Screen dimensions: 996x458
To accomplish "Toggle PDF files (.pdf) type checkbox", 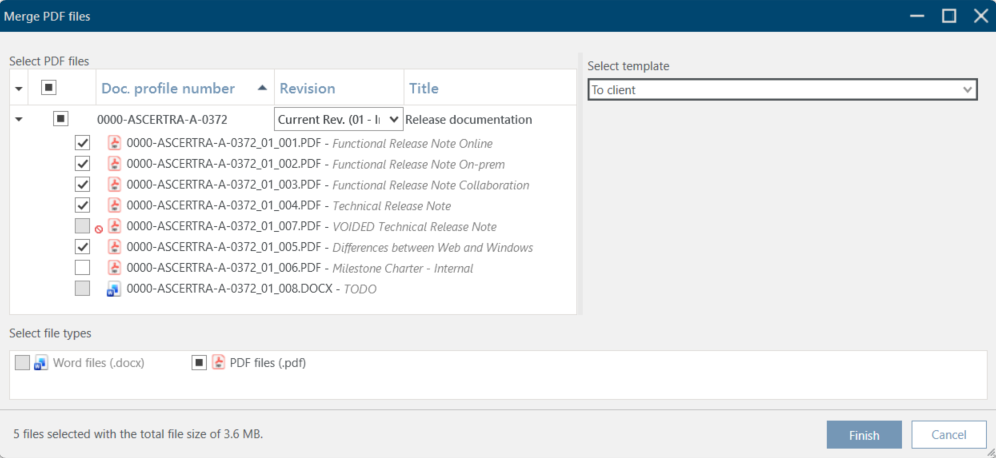I will tap(199, 363).
